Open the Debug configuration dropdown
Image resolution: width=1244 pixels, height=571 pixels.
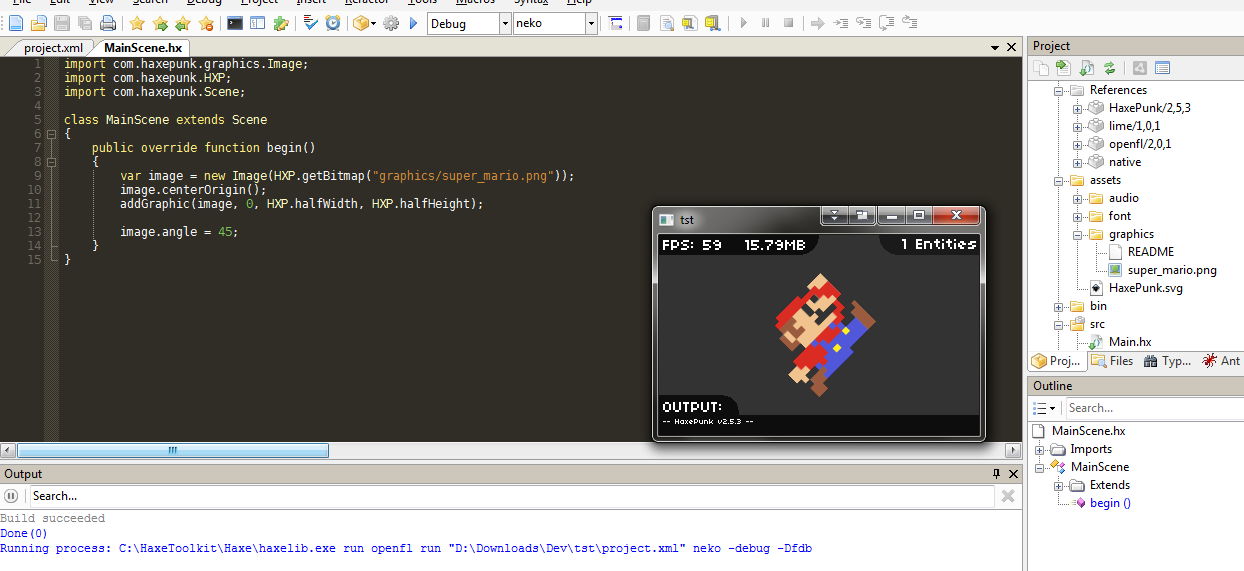504,23
